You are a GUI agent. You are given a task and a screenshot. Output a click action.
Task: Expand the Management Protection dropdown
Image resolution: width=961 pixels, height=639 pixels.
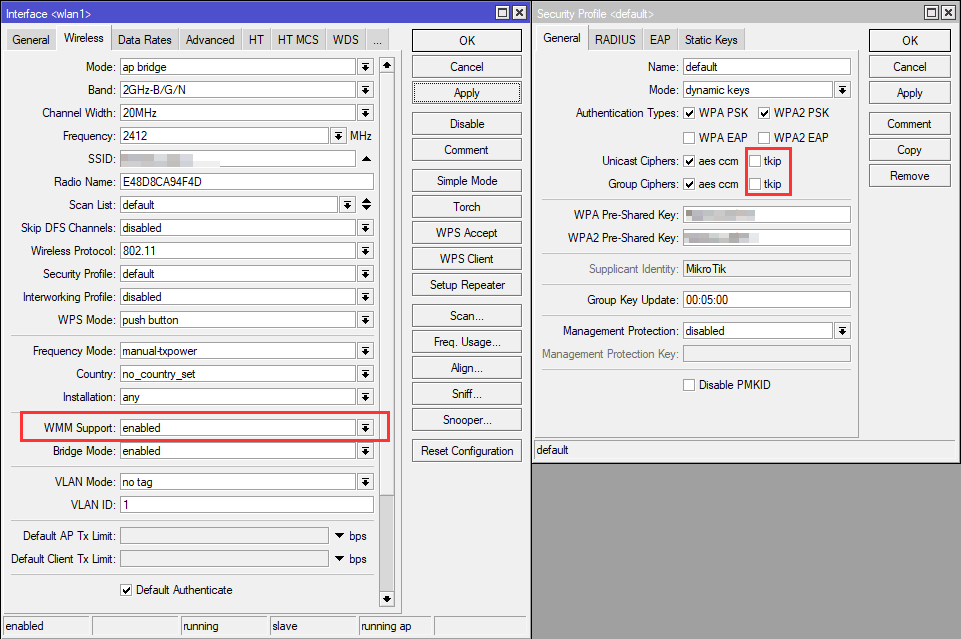(x=842, y=331)
